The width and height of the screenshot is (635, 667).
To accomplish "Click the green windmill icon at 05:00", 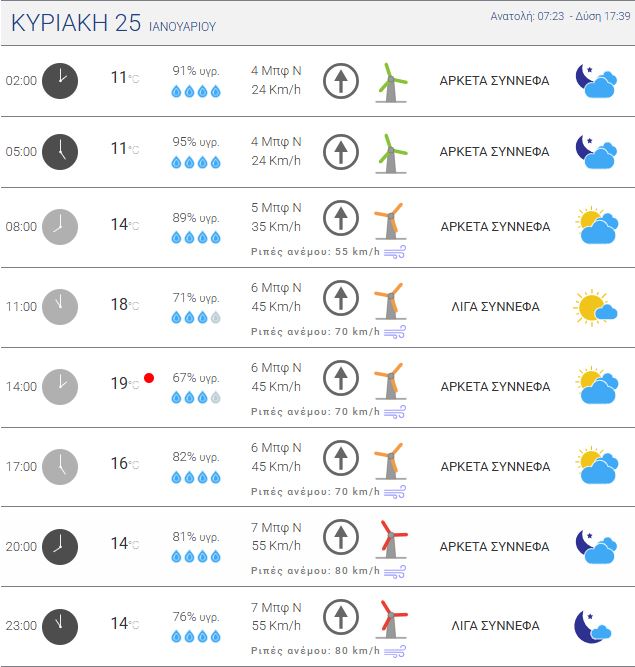I will 391,152.
